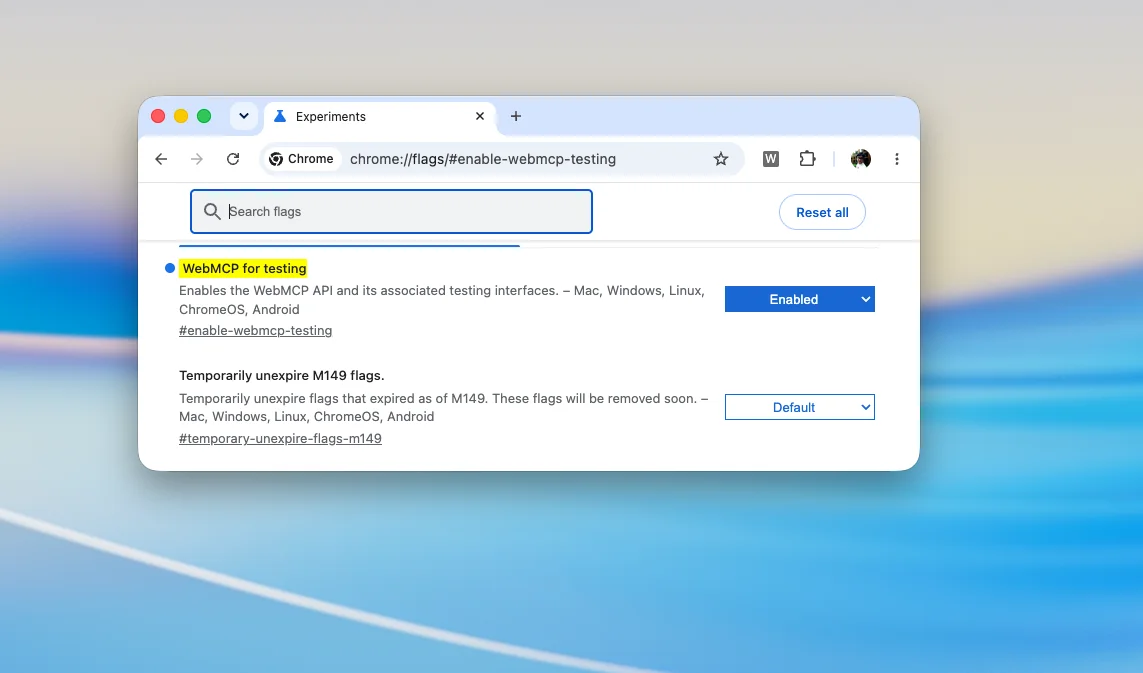Bookmark this page with the star icon

pyautogui.click(x=721, y=159)
